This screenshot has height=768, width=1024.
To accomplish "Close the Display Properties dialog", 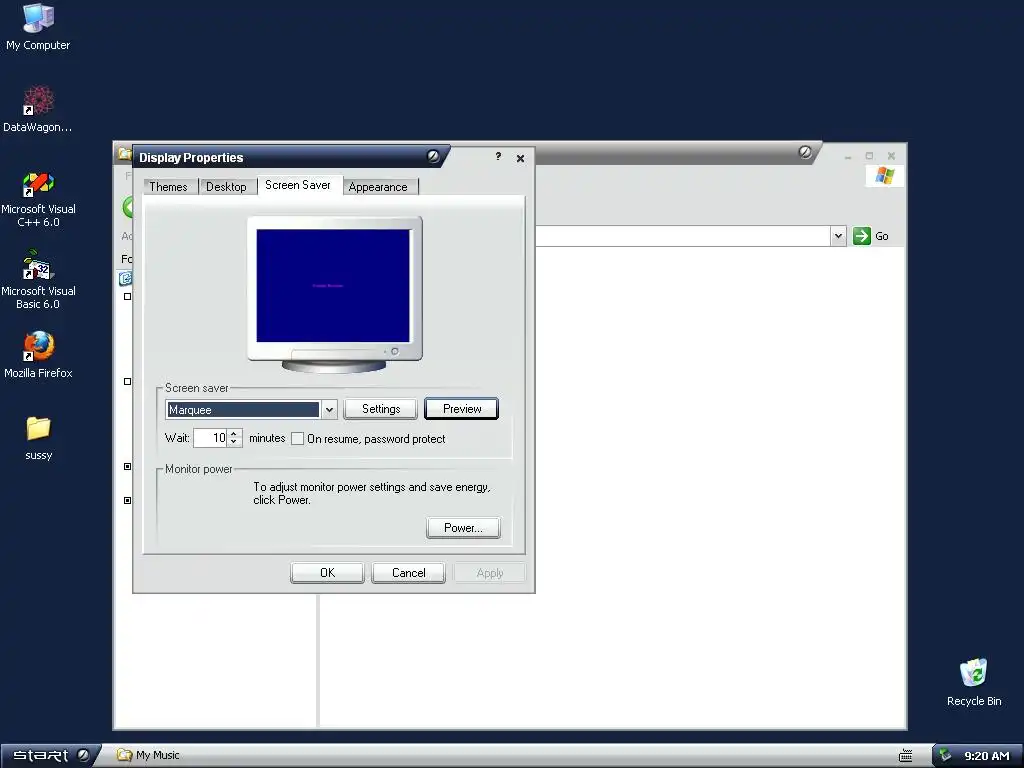I will (x=520, y=158).
